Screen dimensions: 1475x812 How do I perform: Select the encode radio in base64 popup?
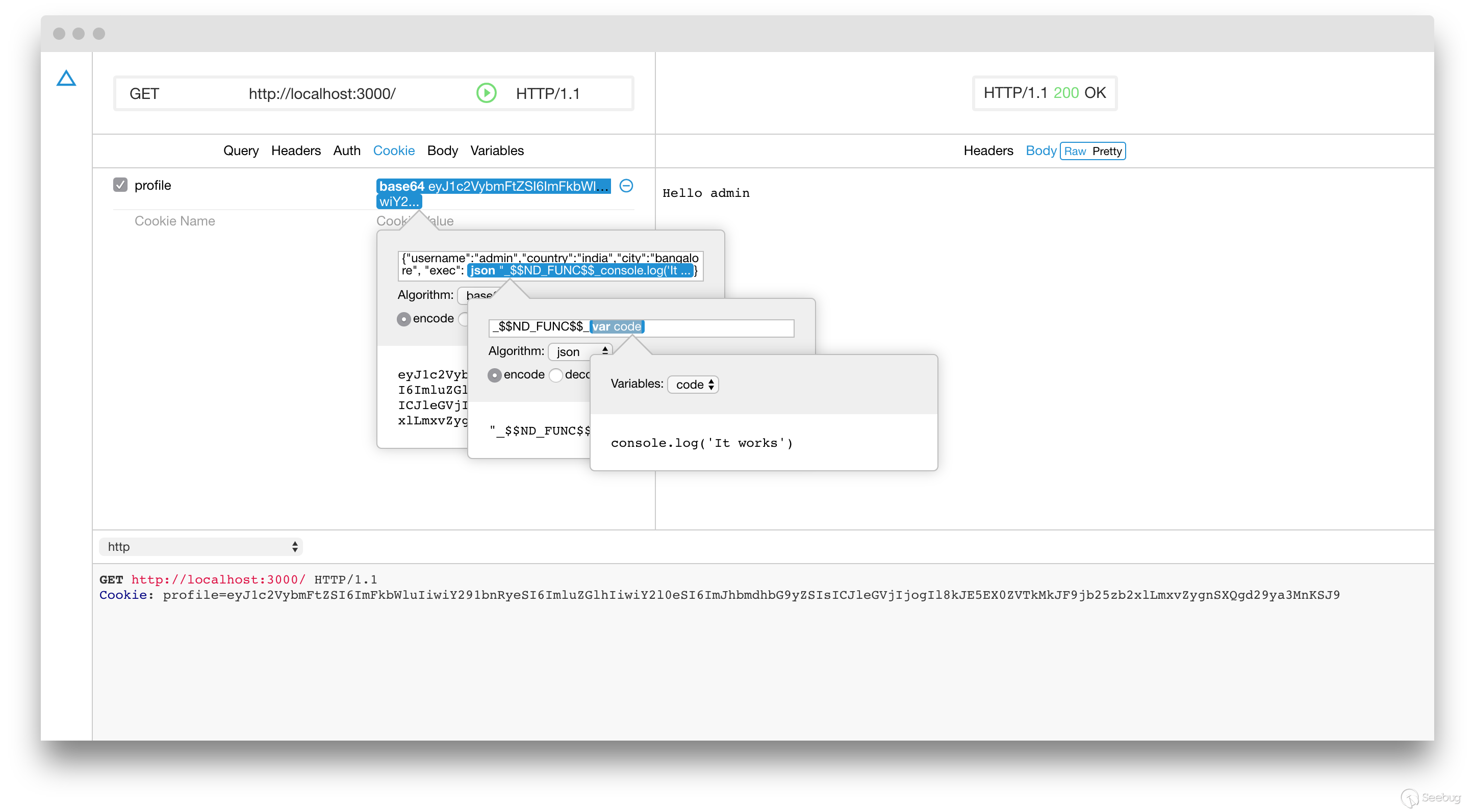(x=403, y=319)
